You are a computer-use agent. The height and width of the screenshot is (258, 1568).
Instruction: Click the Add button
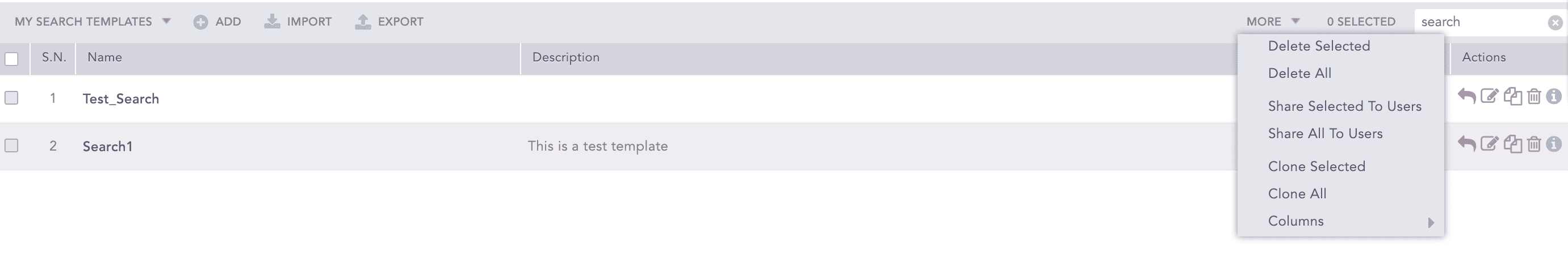217,22
